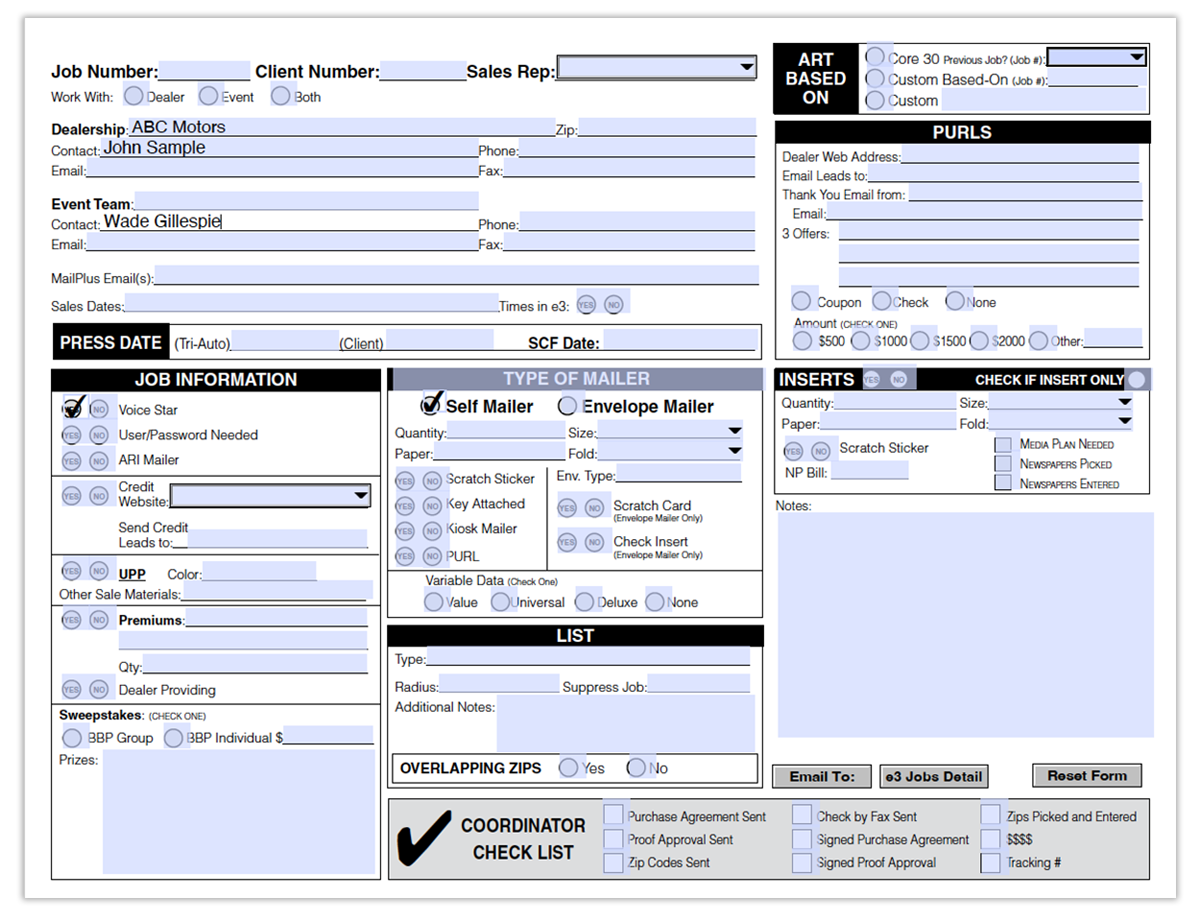Select Deluxe variable data option
Image resolution: width=1200 pixels, height=917 pixels.
[587, 602]
